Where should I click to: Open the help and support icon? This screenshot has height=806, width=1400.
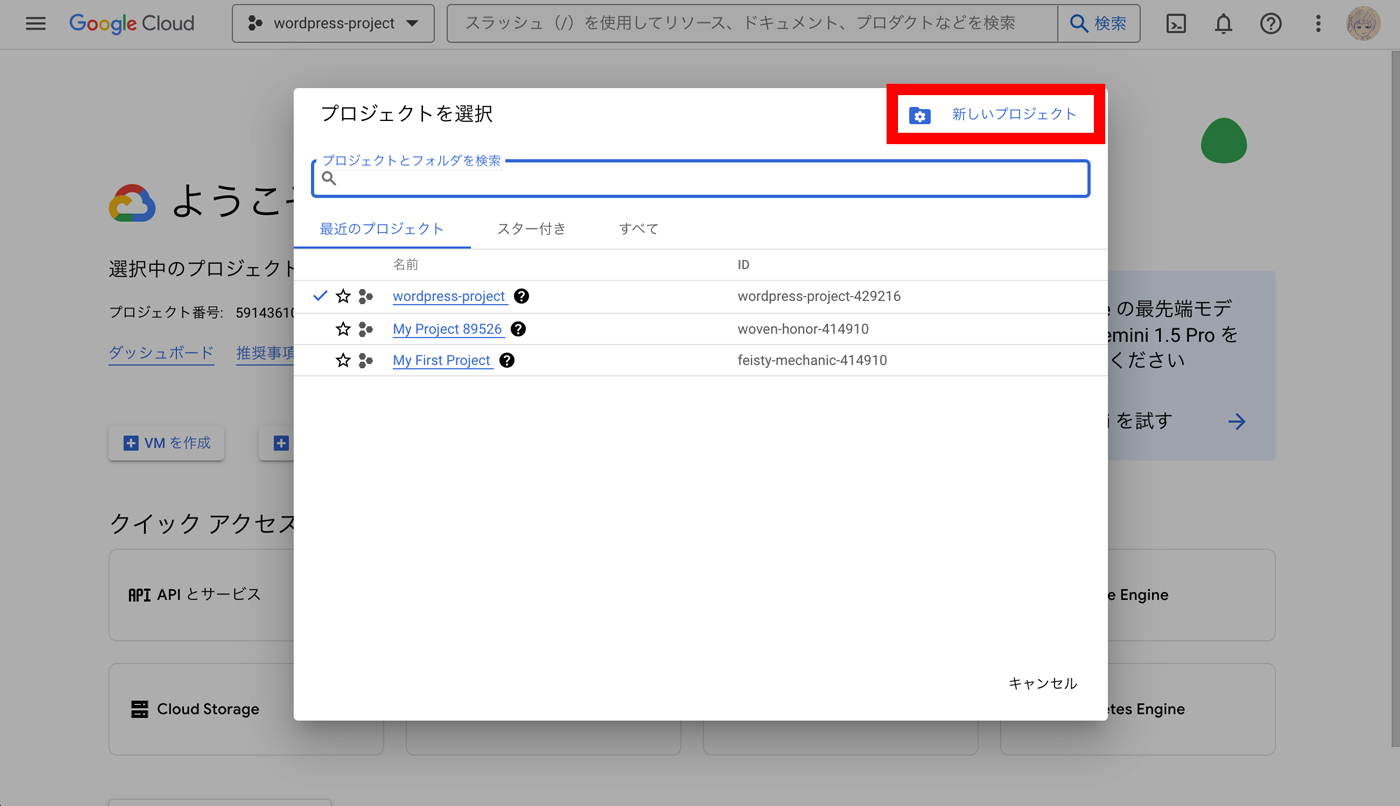[1270, 23]
